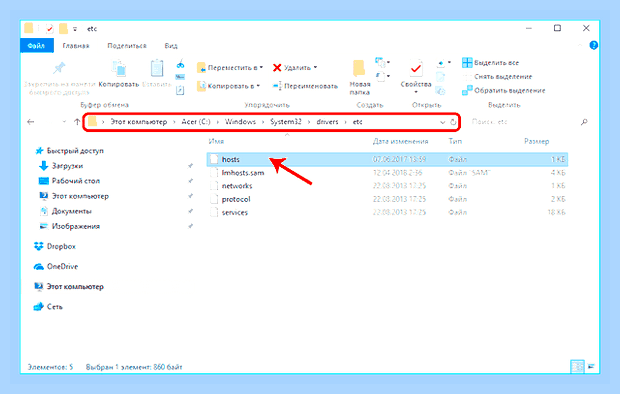Go up one folder level arrow
The image size is (620, 394).
77,122
